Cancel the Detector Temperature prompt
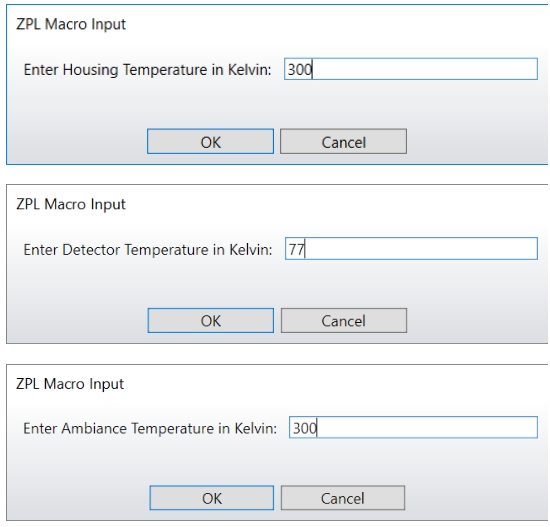Screen dimensions: 550x527 (344, 320)
